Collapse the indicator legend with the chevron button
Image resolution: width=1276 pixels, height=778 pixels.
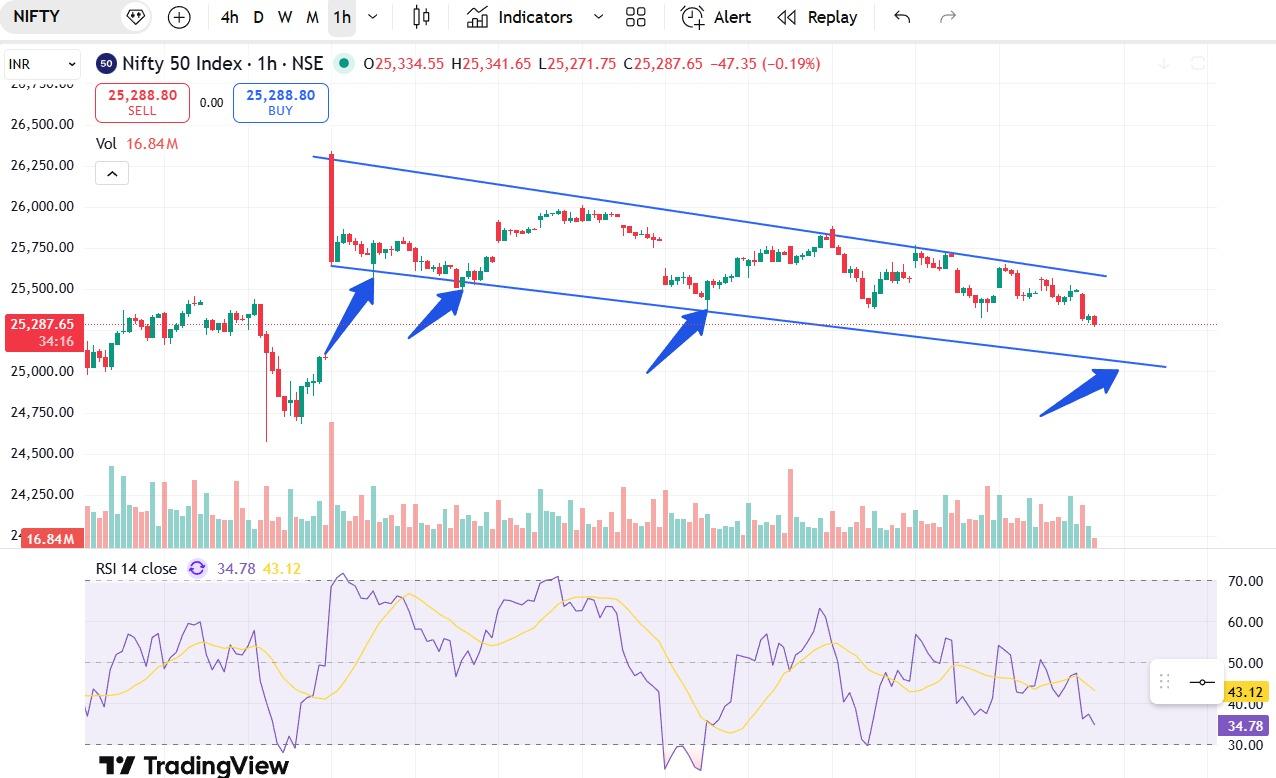pyautogui.click(x=112, y=174)
